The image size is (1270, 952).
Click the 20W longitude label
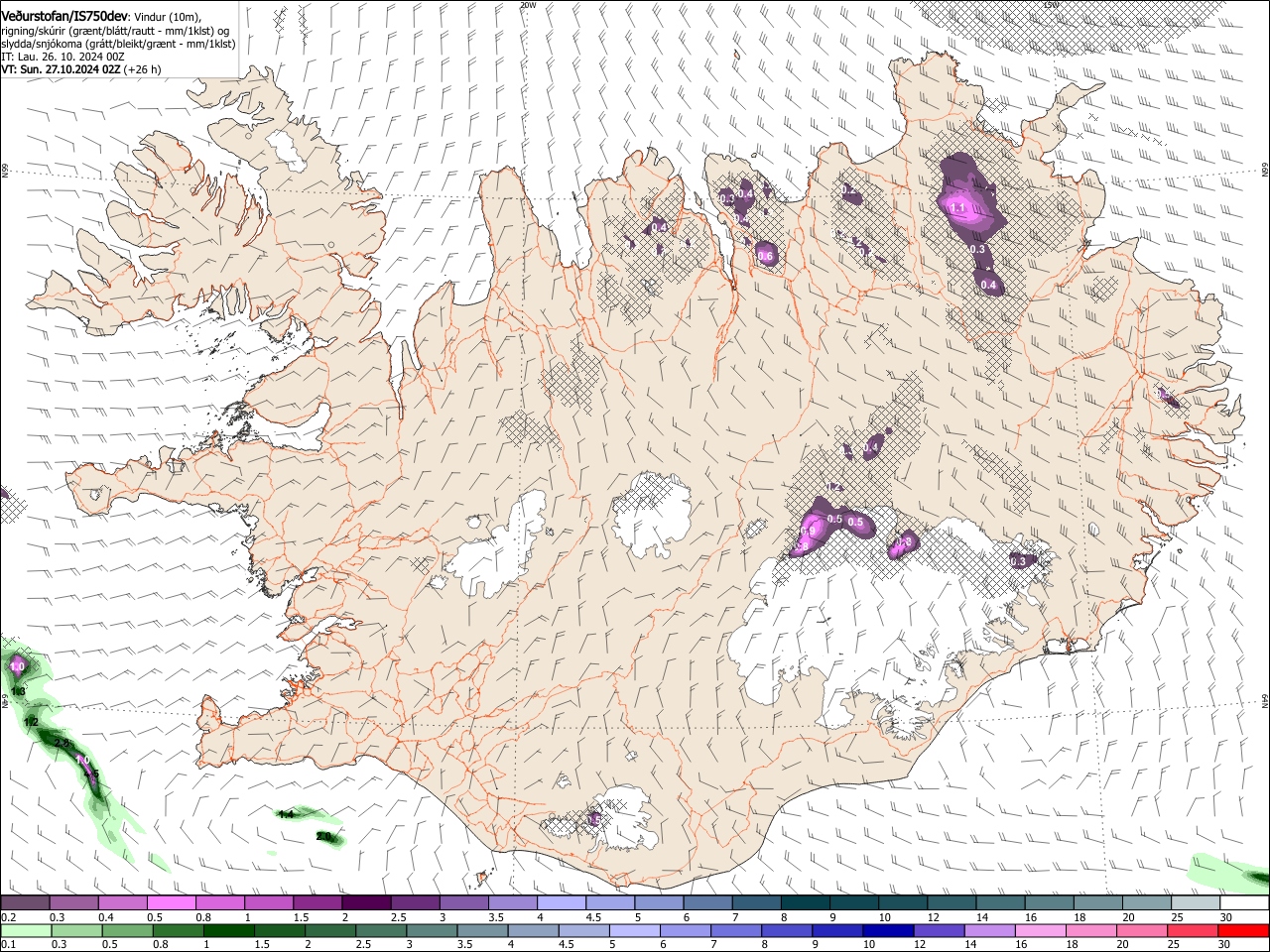(528, 5)
